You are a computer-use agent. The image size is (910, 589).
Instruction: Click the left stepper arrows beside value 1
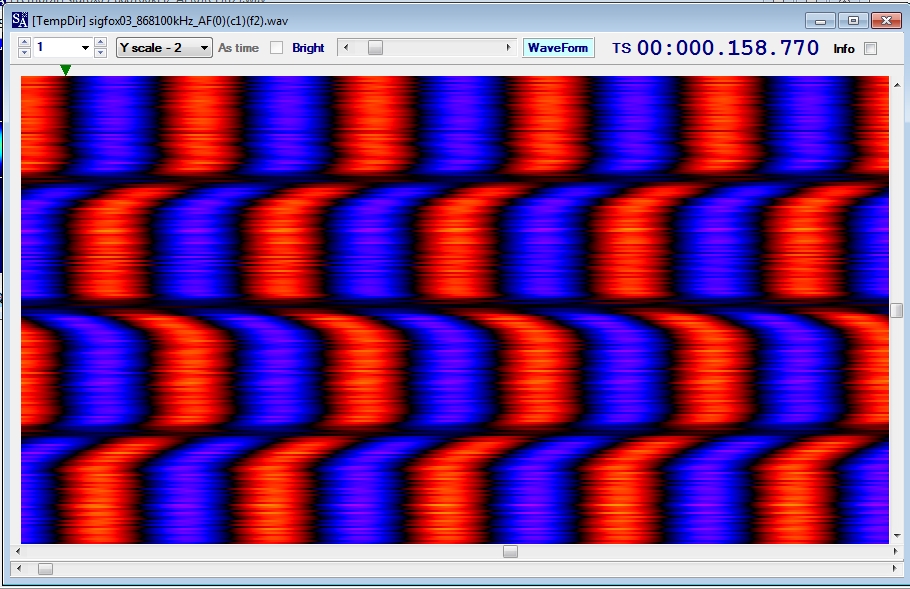(x=25, y=48)
